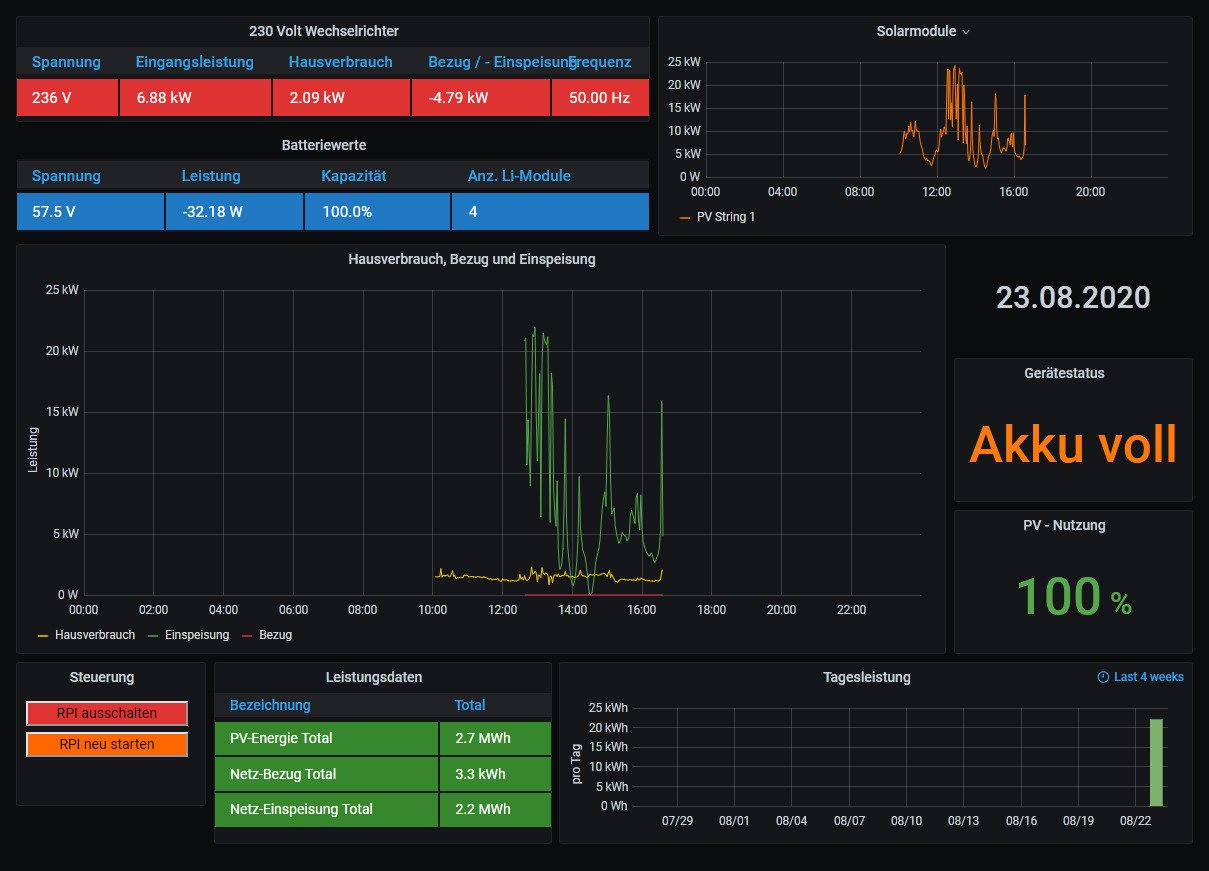Image resolution: width=1209 pixels, height=871 pixels.
Task: Click the RPI ausschalten button
Action: (107, 713)
